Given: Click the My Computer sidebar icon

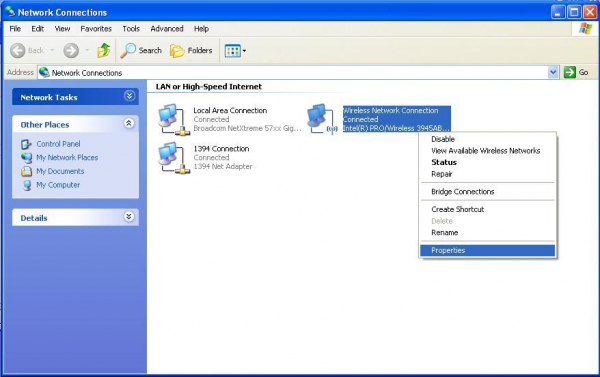Looking at the screenshot, I should 26,185.
